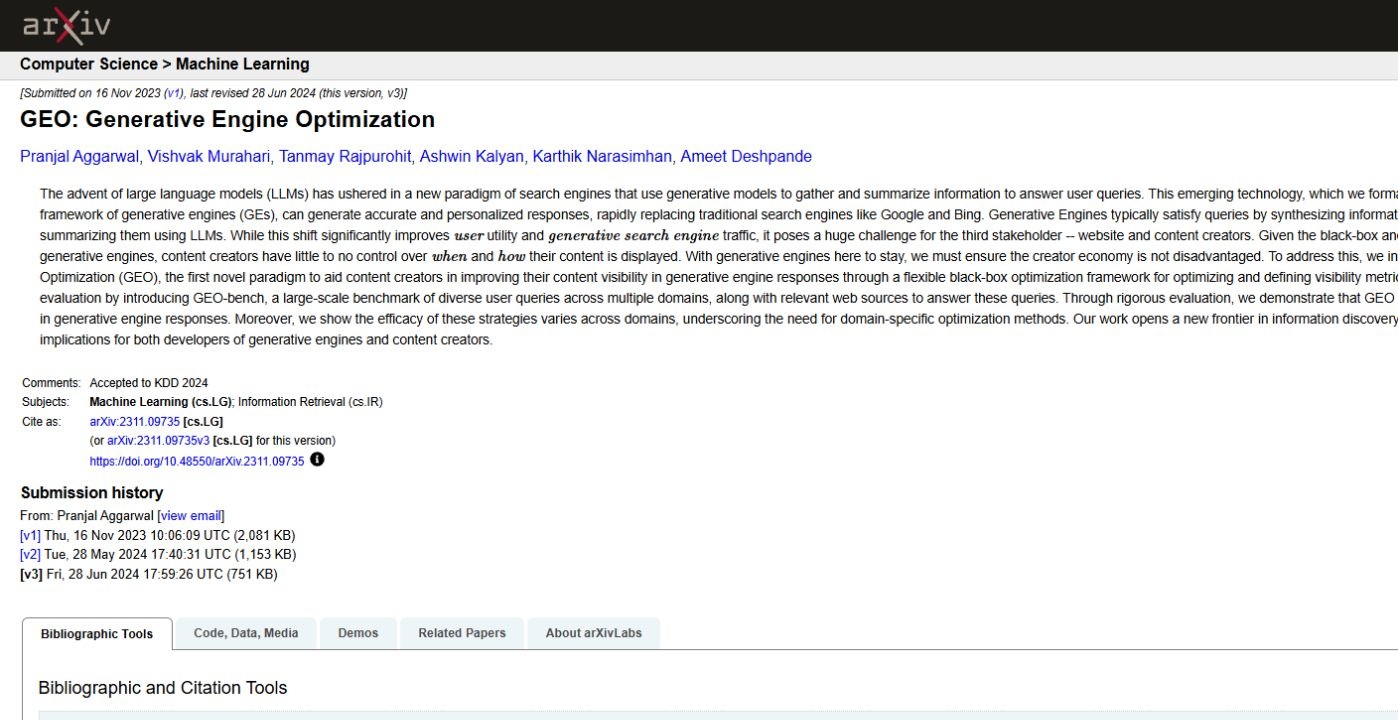This screenshot has width=1398, height=720.
Task: Open arXiv:2311.09735v3 version link
Action: (x=158, y=441)
